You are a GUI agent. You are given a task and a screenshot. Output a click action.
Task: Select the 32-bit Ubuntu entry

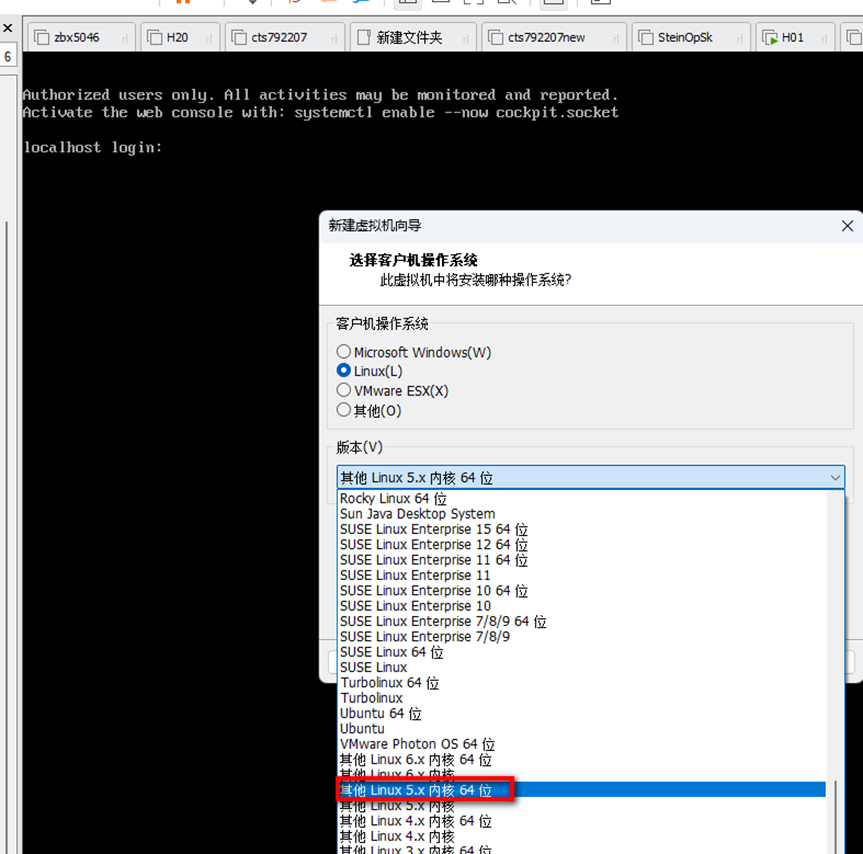click(x=582, y=729)
